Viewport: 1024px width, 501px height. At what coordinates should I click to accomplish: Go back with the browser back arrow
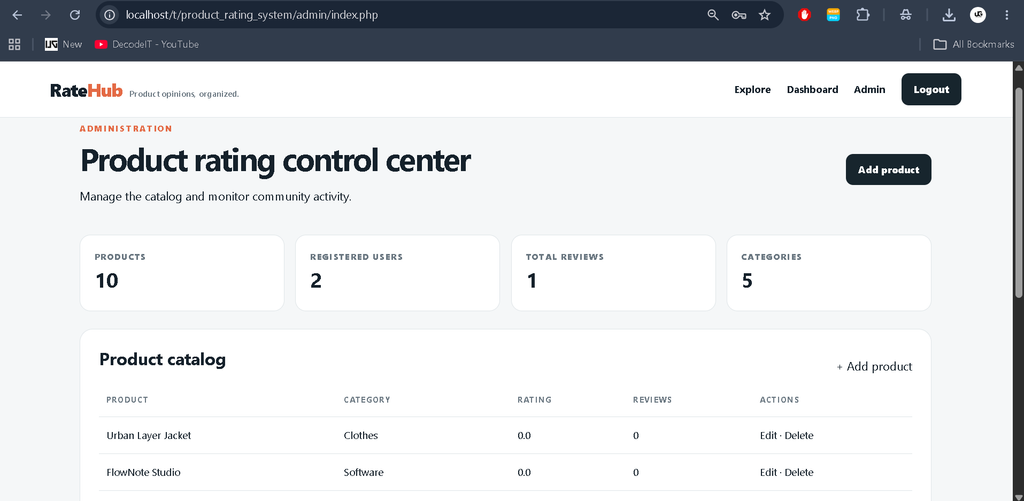pyautogui.click(x=18, y=15)
